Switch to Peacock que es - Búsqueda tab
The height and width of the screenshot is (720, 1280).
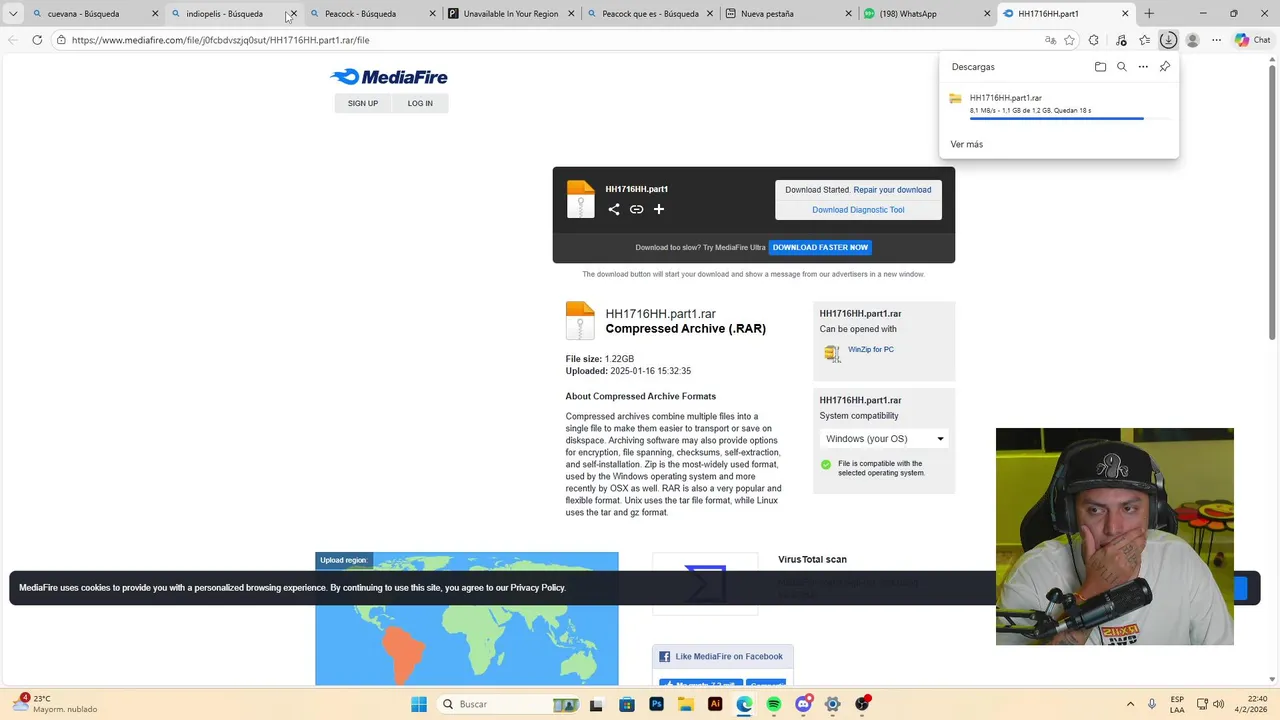coord(650,14)
